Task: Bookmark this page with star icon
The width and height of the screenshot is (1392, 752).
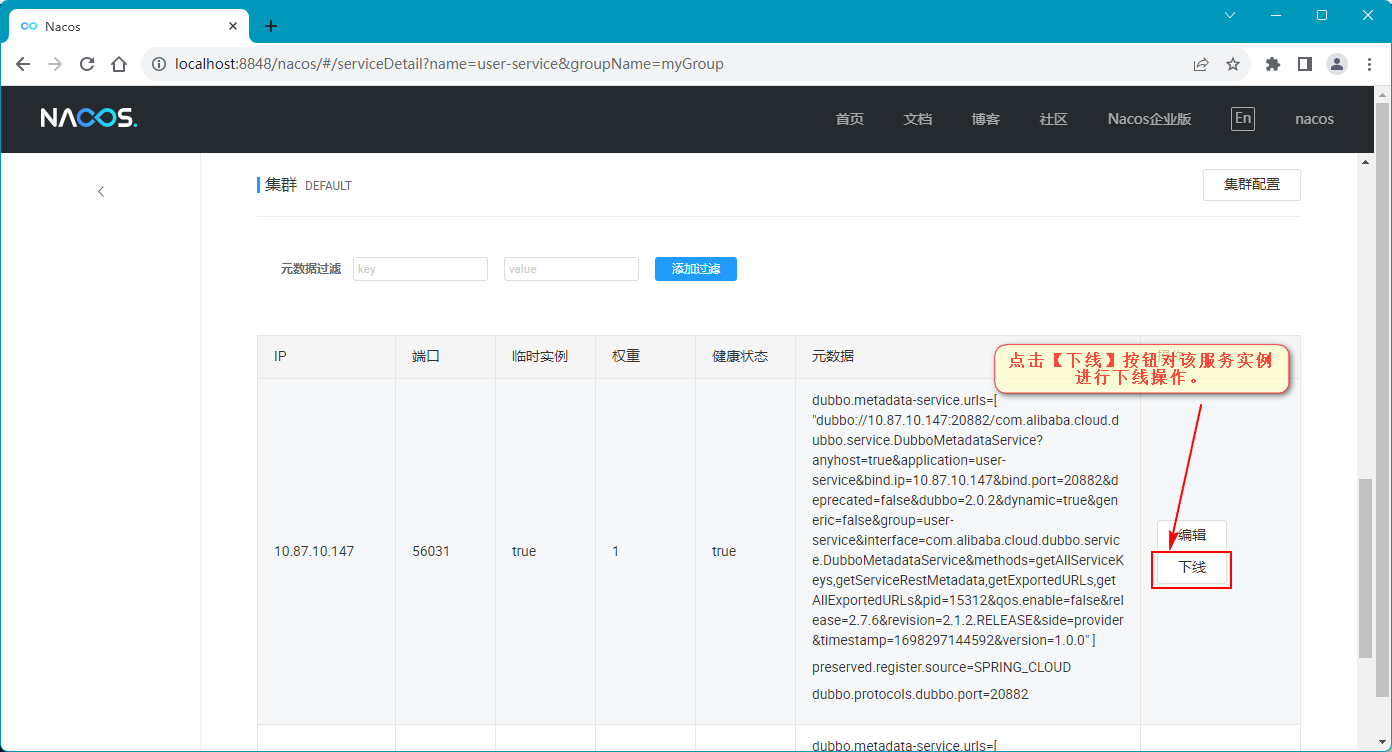Action: click(x=1233, y=64)
